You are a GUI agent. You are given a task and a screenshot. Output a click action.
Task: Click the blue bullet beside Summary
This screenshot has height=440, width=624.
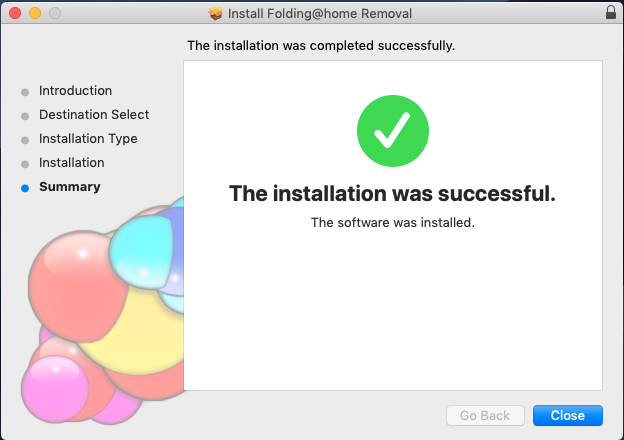pos(25,188)
